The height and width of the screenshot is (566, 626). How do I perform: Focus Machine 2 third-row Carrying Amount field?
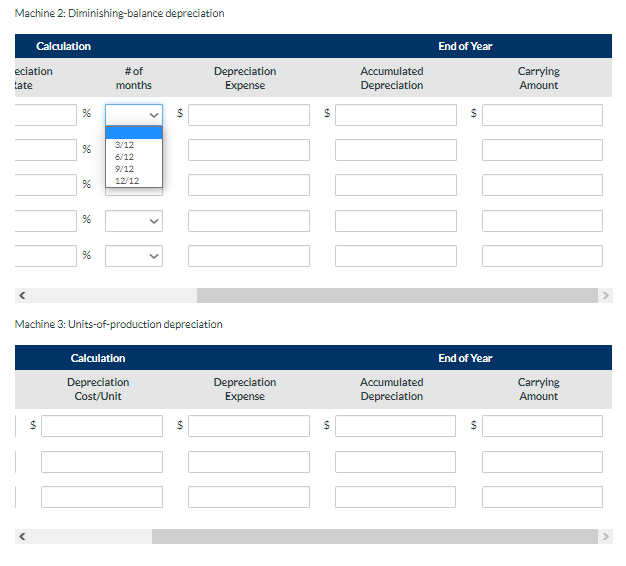click(x=542, y=185)
